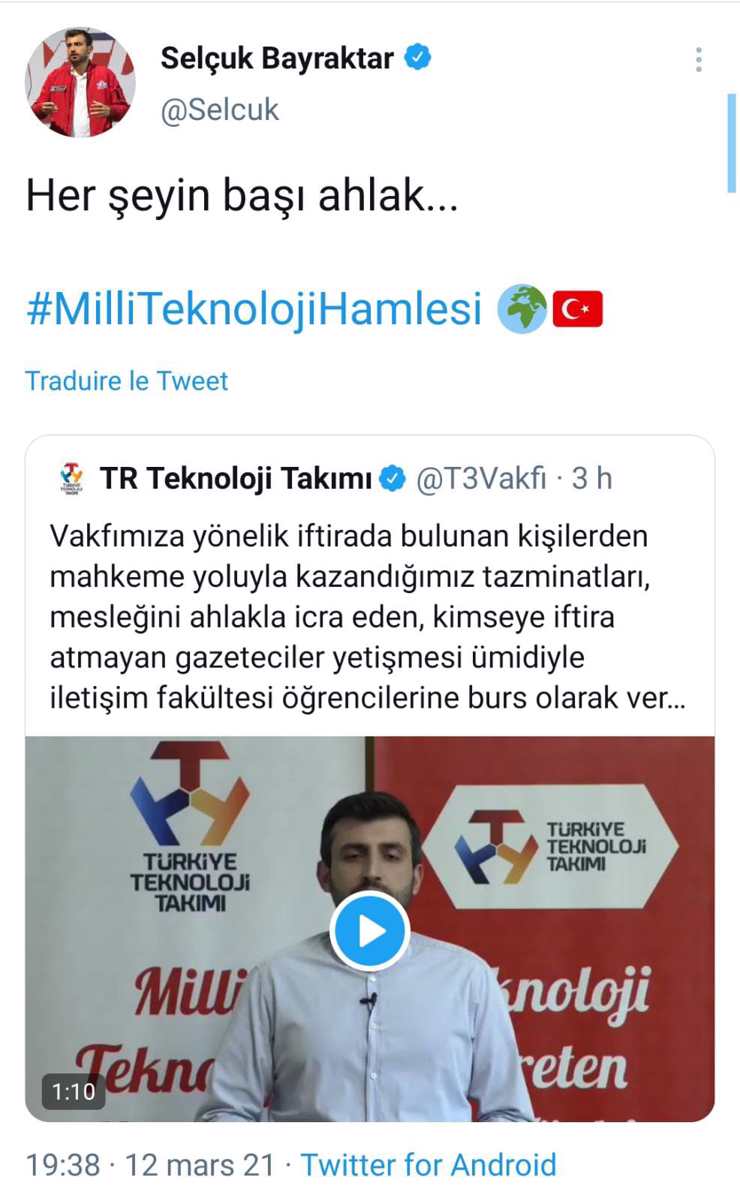740x1201 pixels.
Task: Open the @T3Vakfi handle in the quoted tweet
Action: (x=481, y=479)
